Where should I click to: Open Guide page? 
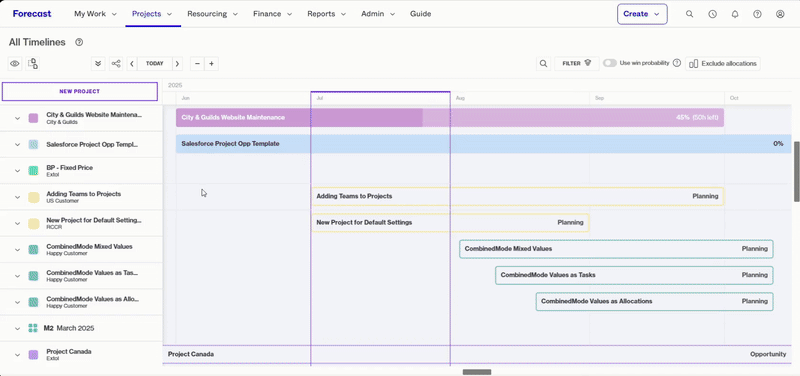click(x=420, y=14)
